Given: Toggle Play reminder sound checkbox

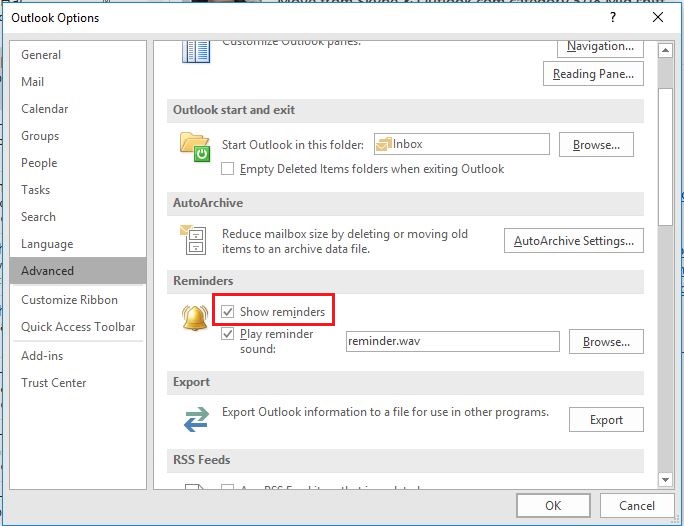Looking at the screenshot, I should click(227, 334).
